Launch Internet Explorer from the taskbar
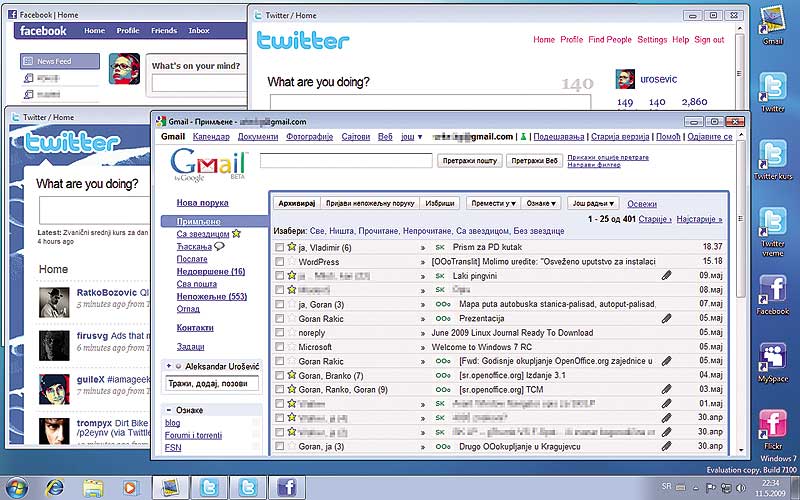Image resolution: width=800 pixels, height=500 pixels. [x=55, y=488]
